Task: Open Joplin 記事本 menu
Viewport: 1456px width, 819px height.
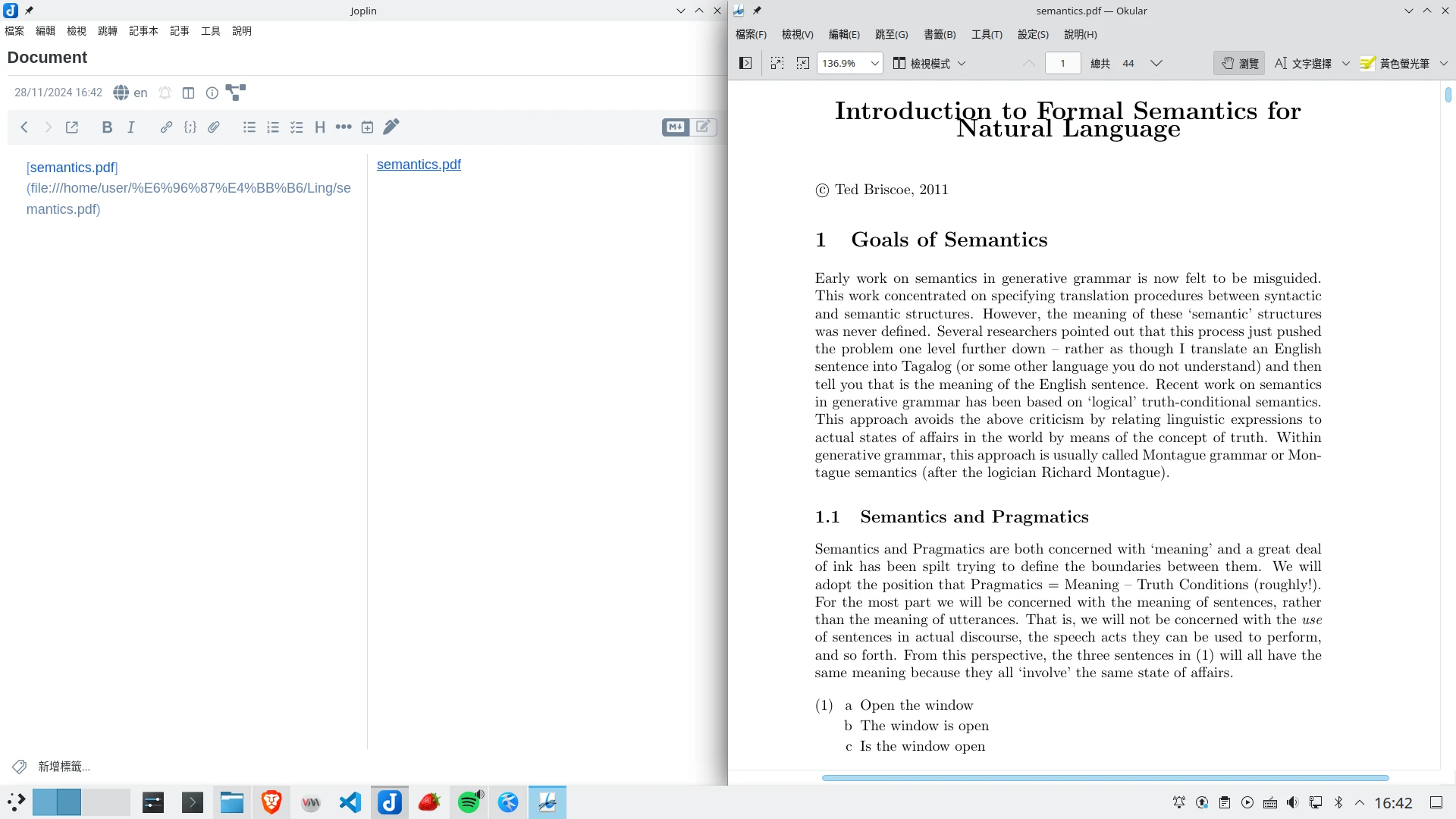Action: [143, 31]
